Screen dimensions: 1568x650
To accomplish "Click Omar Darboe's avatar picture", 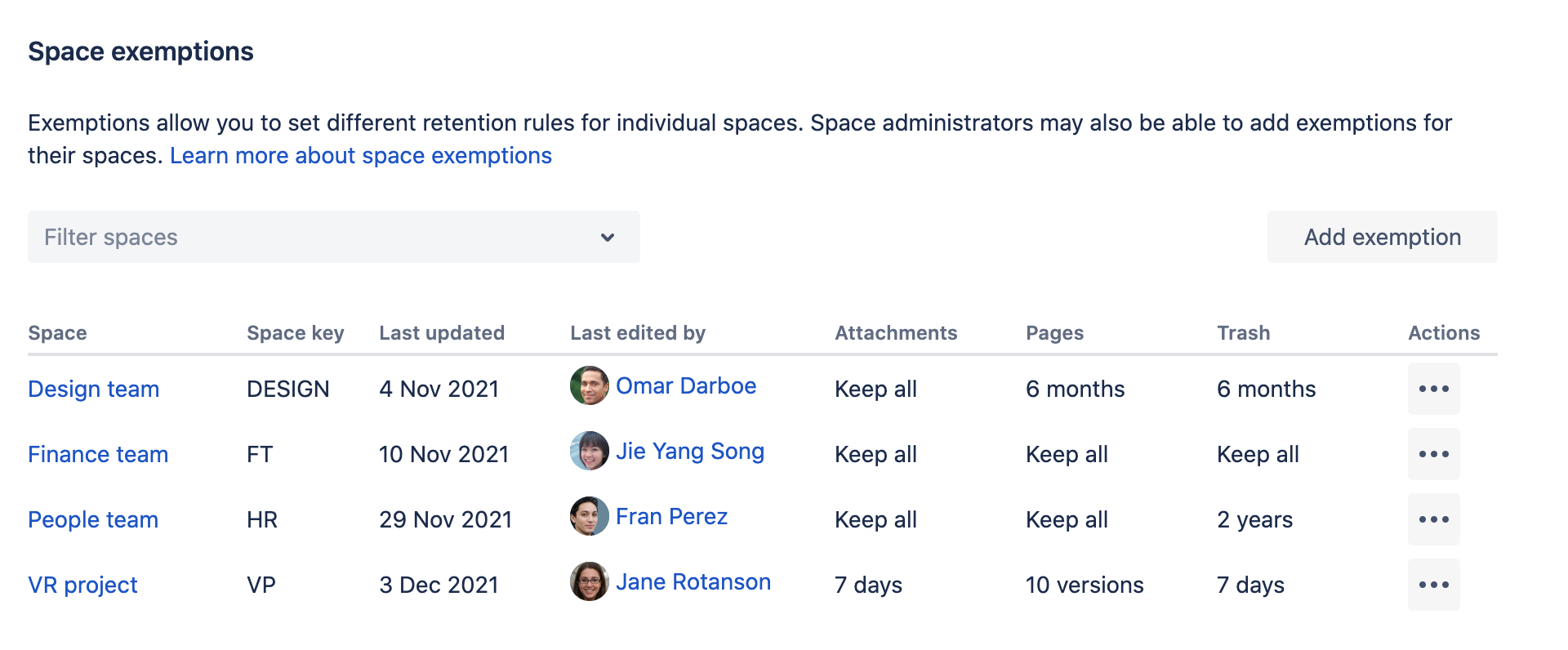I will point(589,385).
